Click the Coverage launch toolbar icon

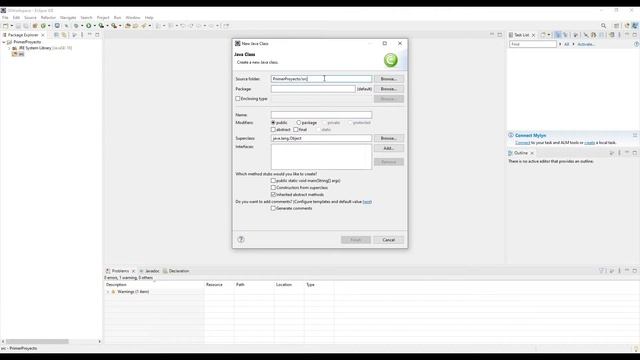click(102, 26)
